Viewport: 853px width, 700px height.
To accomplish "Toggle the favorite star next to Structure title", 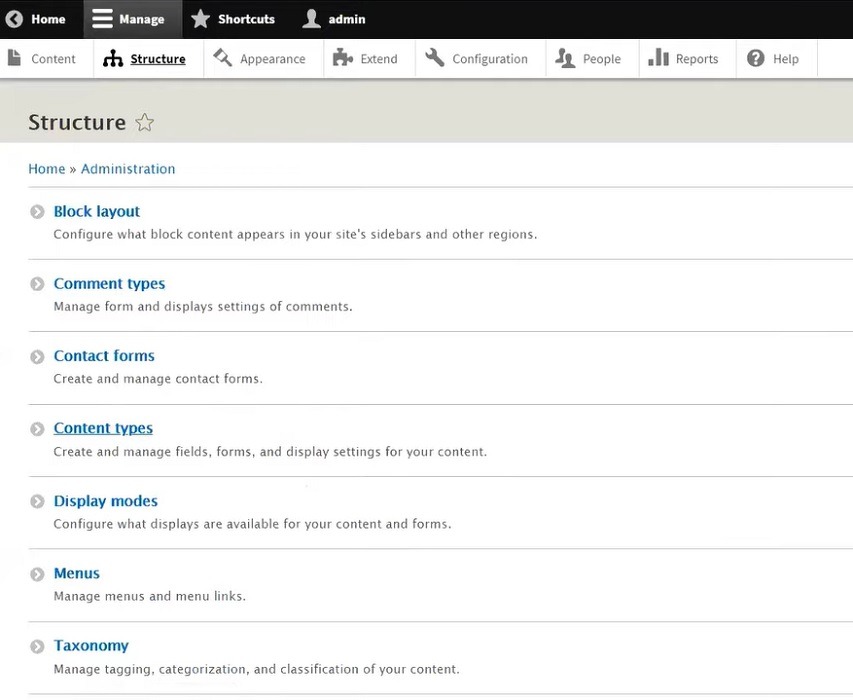I will 144,121.
